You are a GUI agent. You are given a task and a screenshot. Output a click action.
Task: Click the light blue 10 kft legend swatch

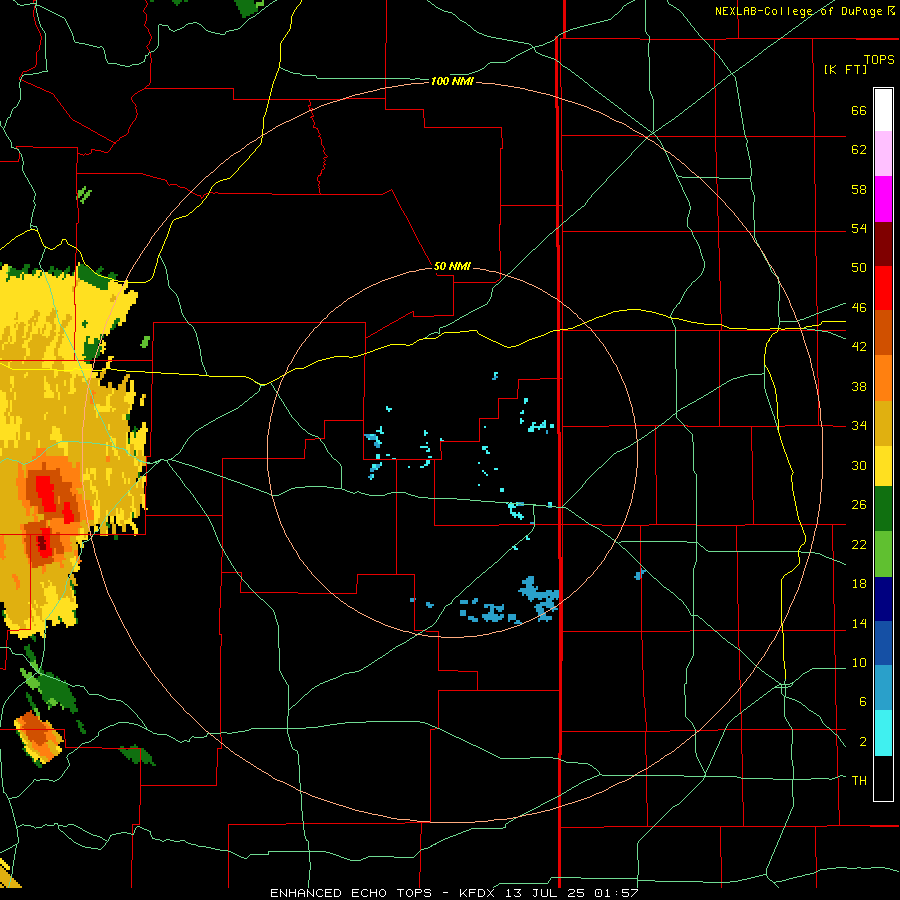pos(883,688)
